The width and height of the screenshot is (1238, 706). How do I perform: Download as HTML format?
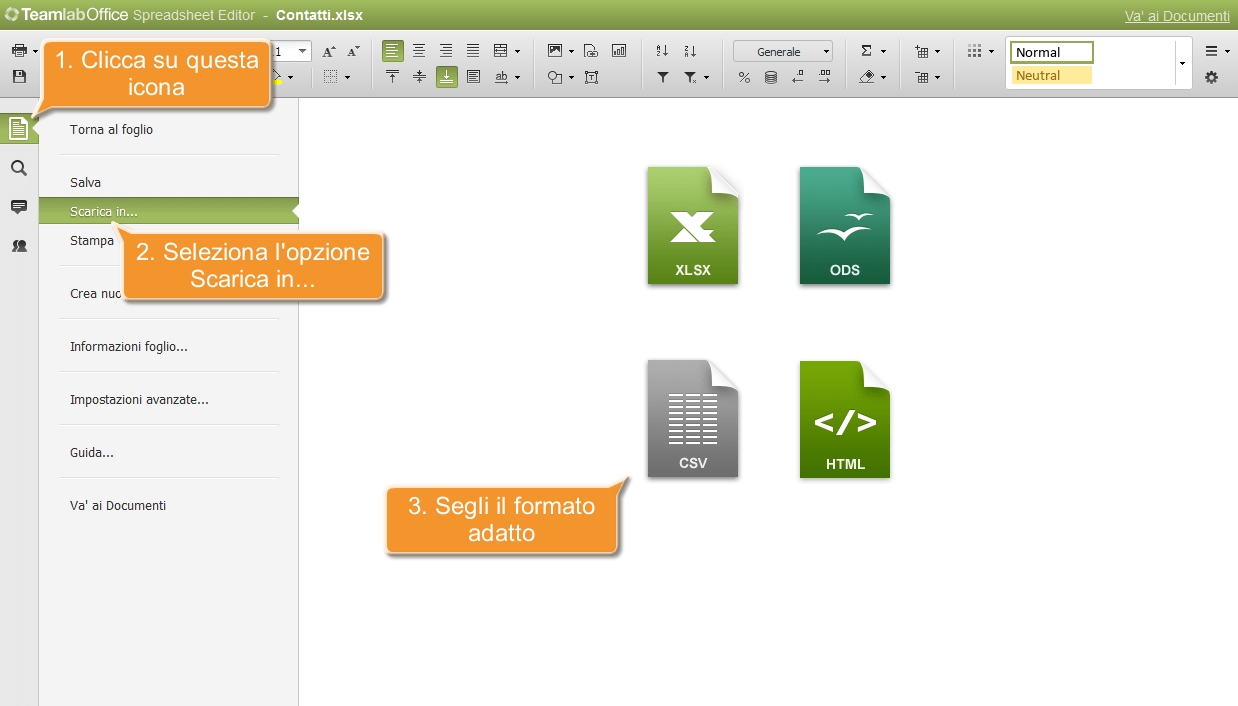pyautogui.click(x=845, y=419)
